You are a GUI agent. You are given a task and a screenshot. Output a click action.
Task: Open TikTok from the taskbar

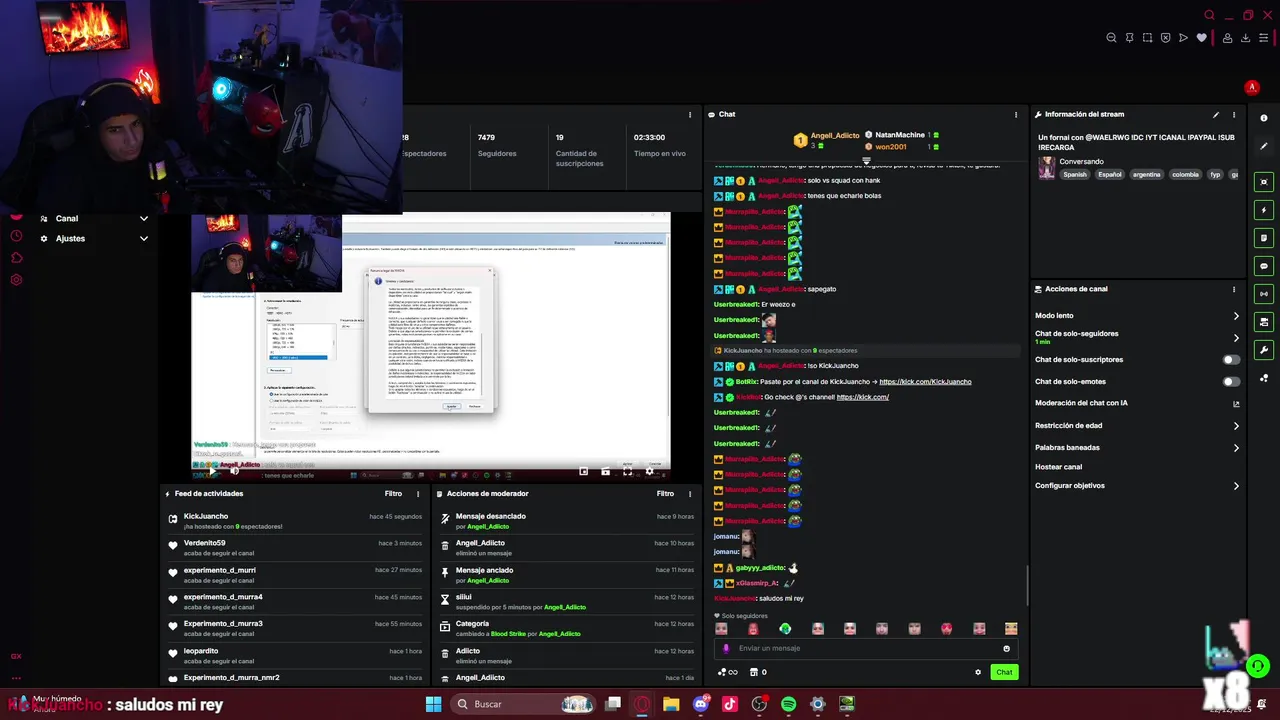[x=730, y=704]
